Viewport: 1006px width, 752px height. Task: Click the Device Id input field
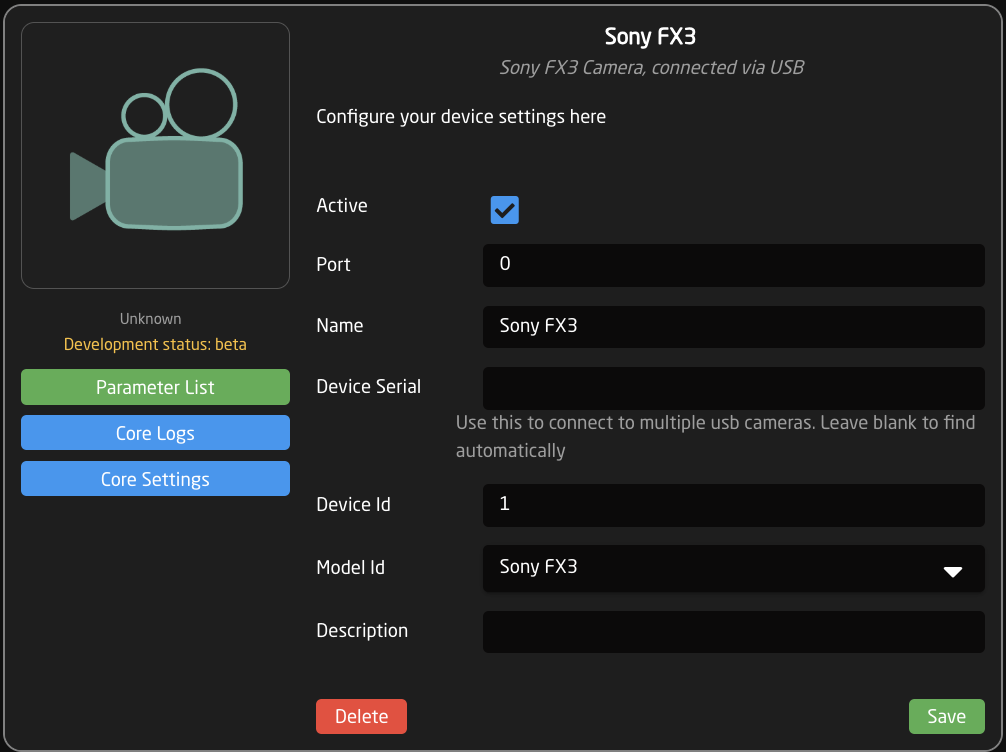pos(733,505)
